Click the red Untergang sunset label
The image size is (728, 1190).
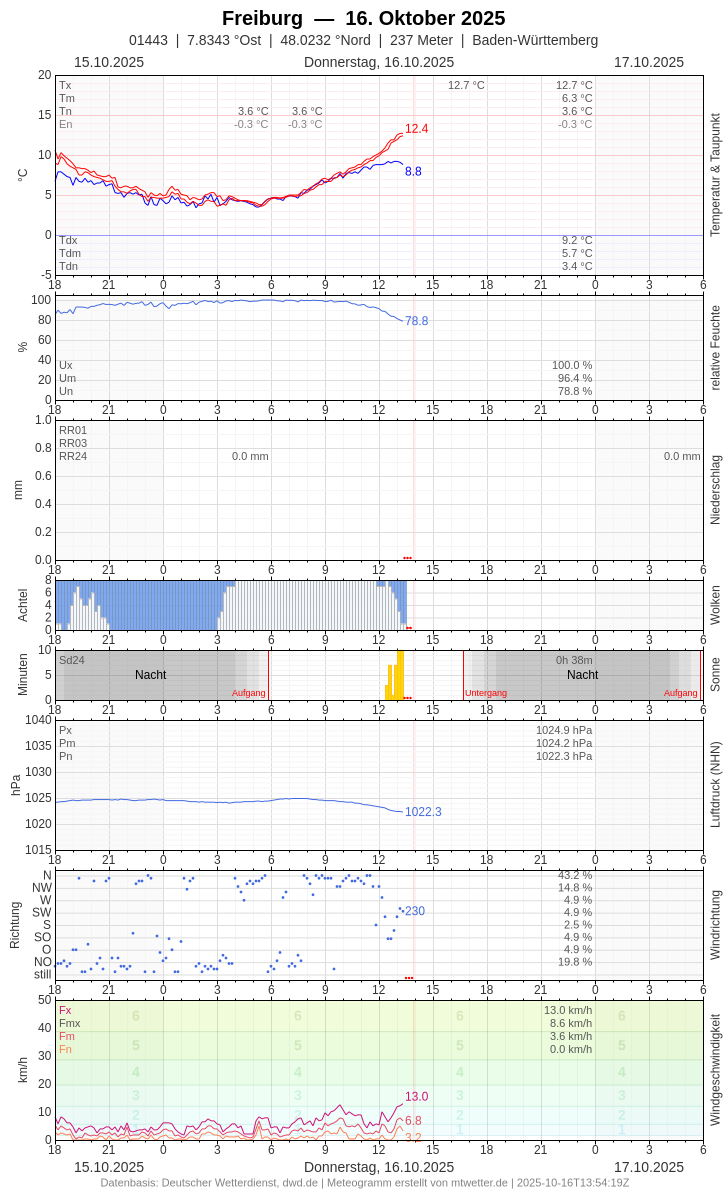tap(486, 693)
